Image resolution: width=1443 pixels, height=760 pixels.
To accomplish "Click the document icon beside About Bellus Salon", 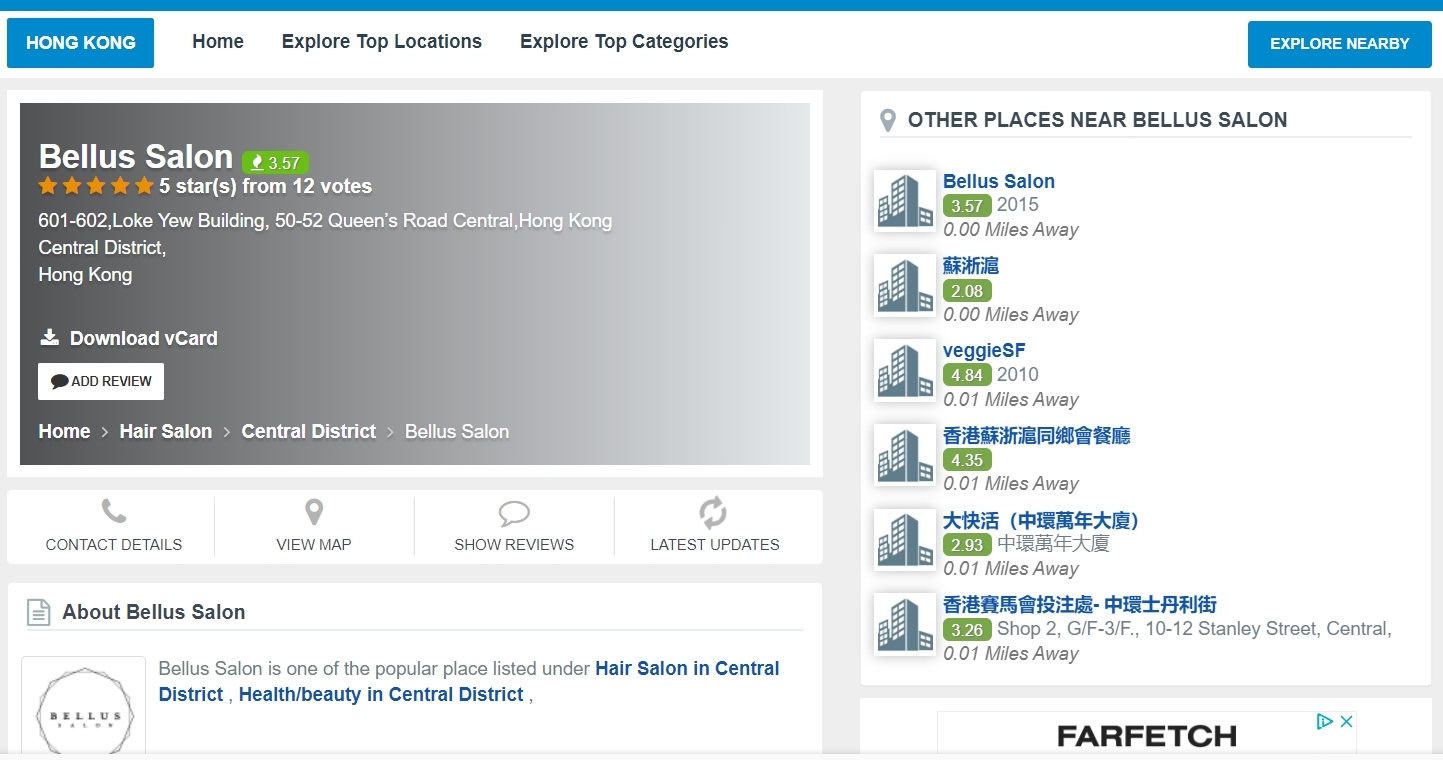I will [x=38, y=613].
